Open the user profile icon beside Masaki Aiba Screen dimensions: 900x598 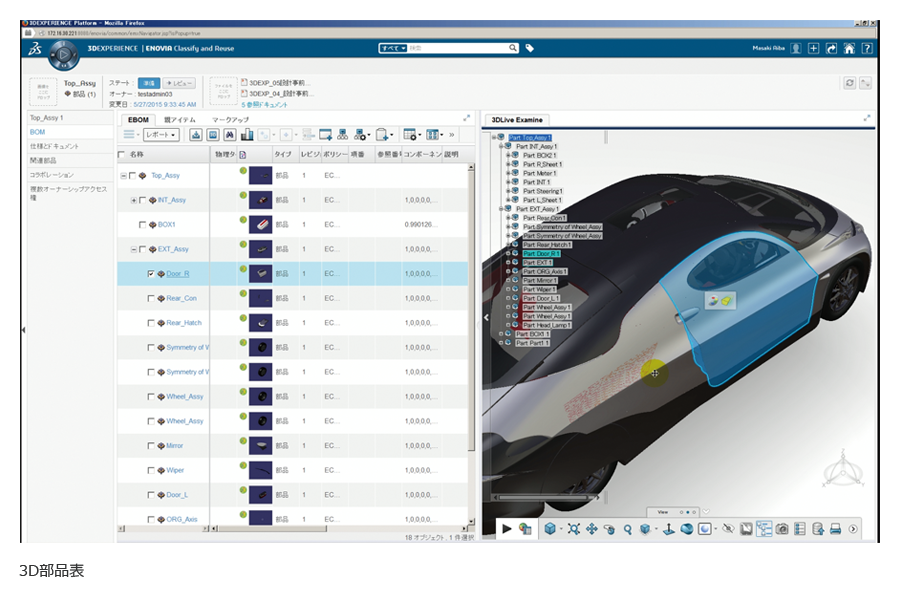tap(796, 49)
